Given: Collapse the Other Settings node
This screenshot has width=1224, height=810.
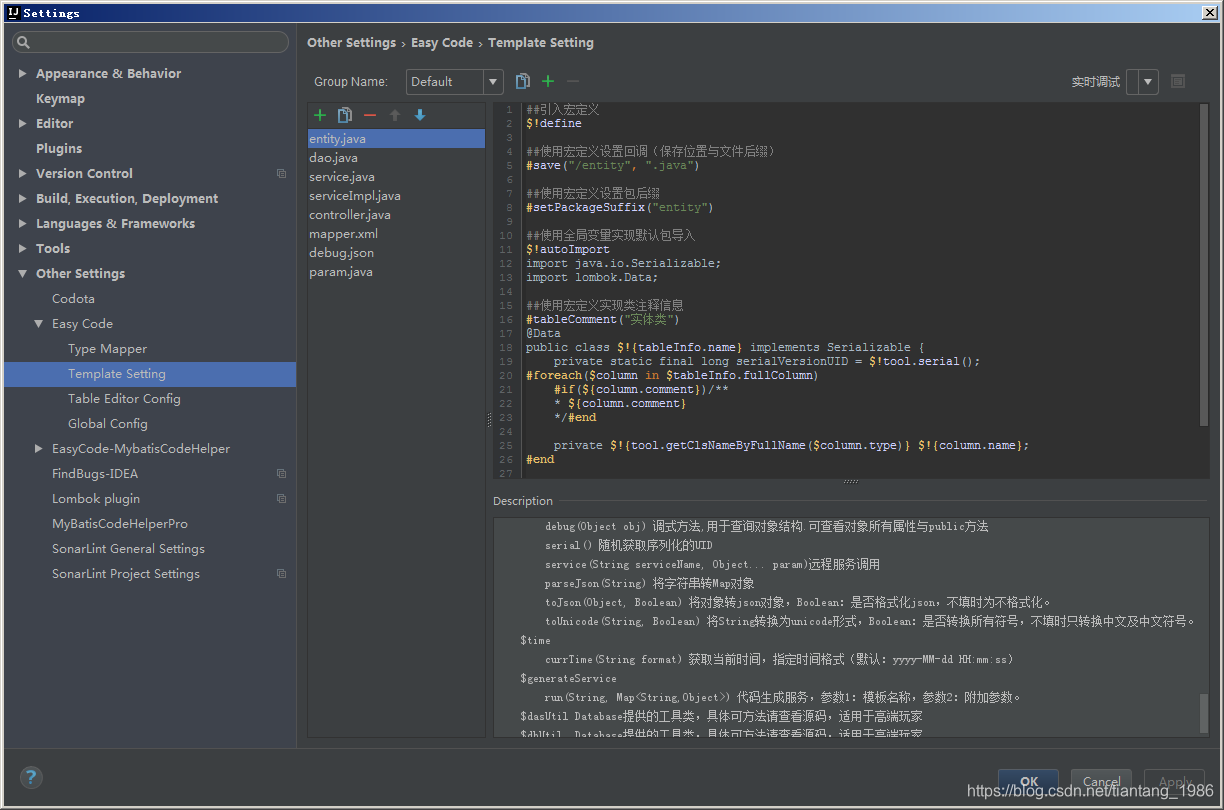Looking at the screenshot, I should point(23,274).
